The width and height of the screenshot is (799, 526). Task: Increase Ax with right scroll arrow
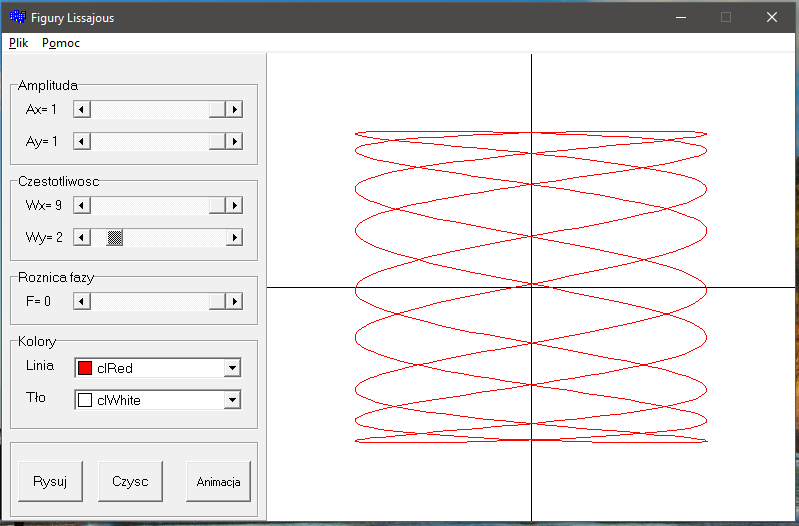234,109
